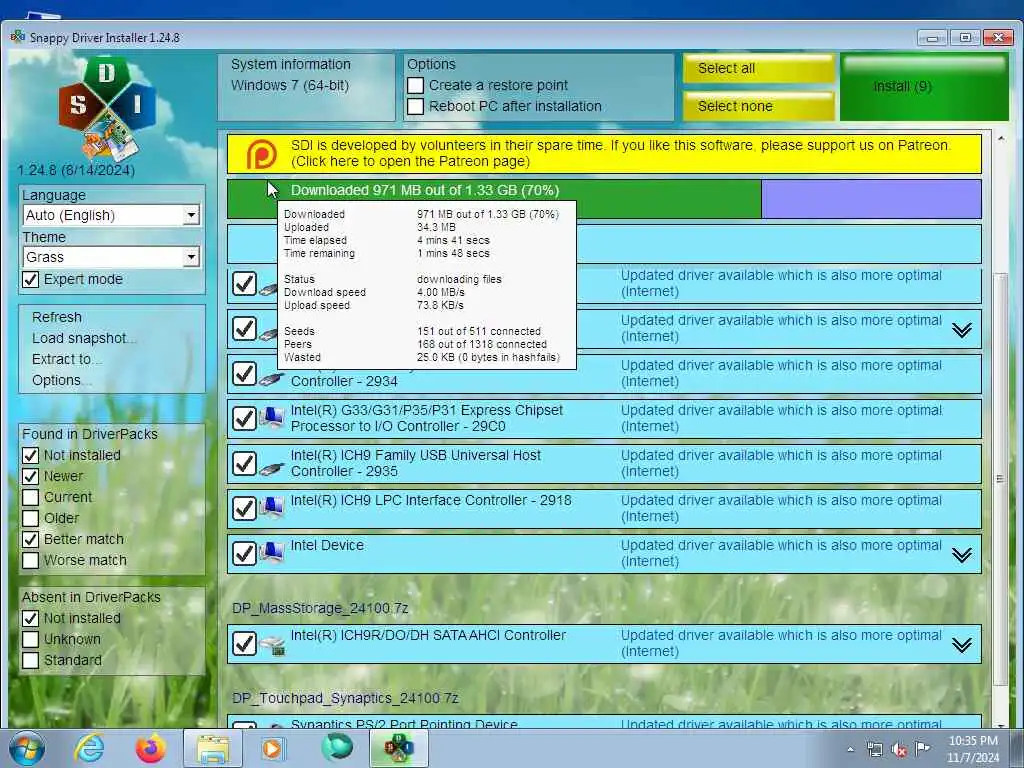
Task: Click the System information panel
Action: pyautogui.click(x=306, y=87)
